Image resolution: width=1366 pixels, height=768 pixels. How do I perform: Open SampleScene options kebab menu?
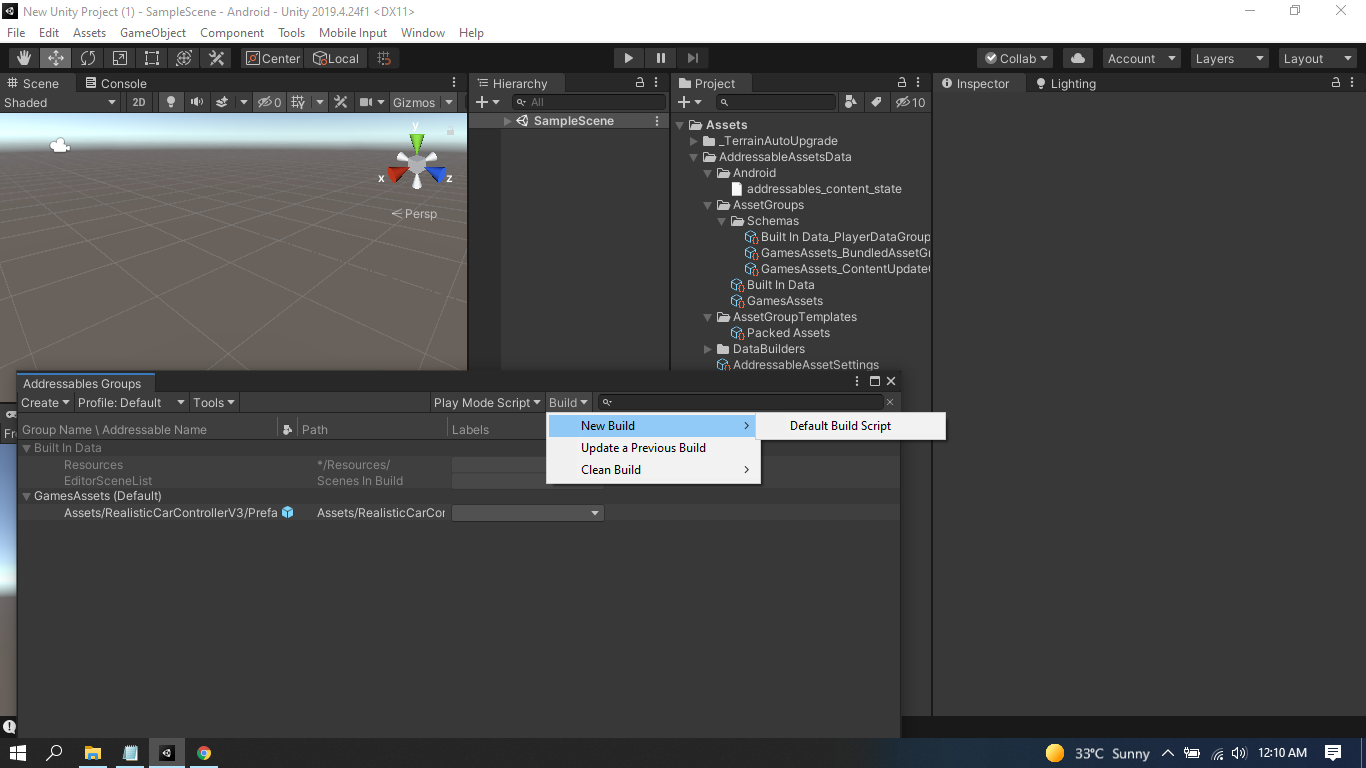(x=657, y=121)
